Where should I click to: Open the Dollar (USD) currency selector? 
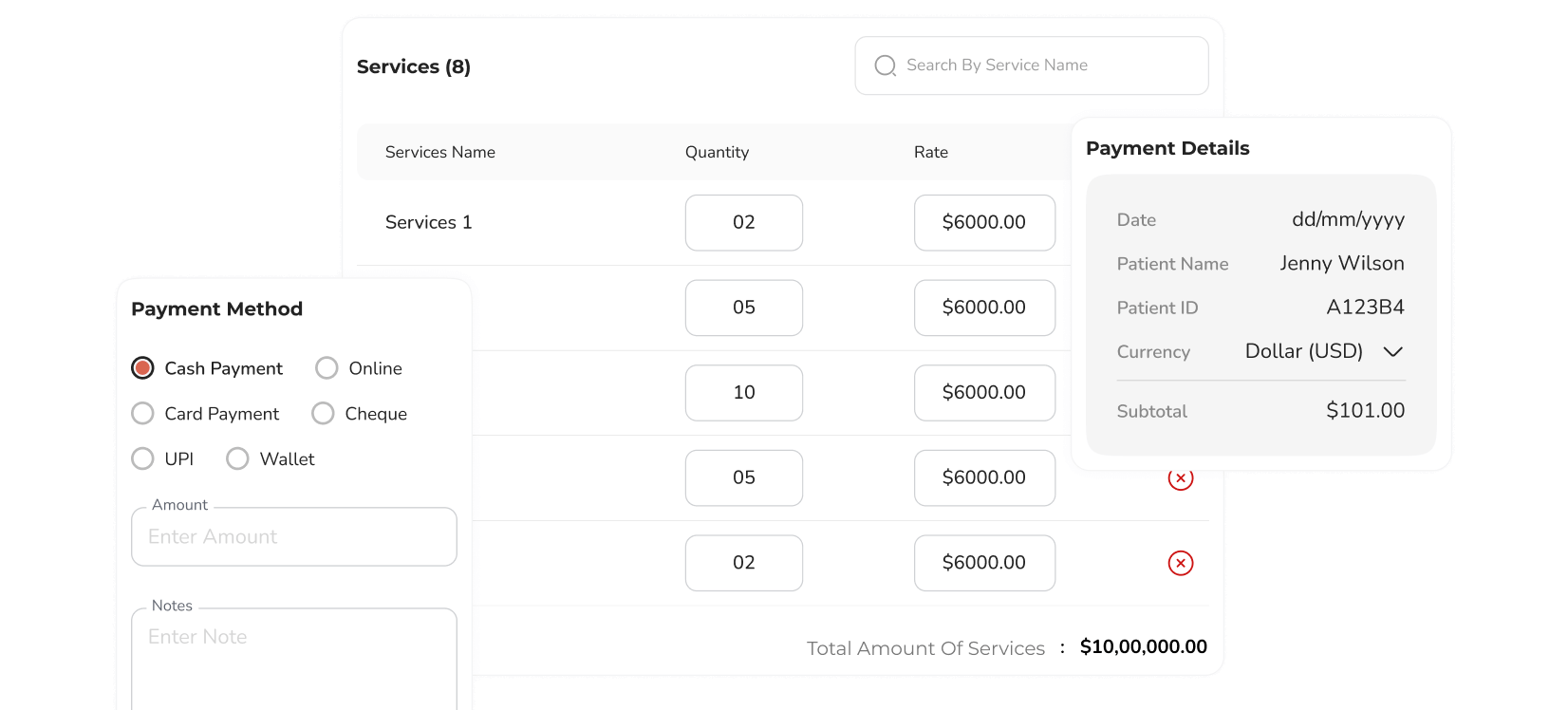1303,352
